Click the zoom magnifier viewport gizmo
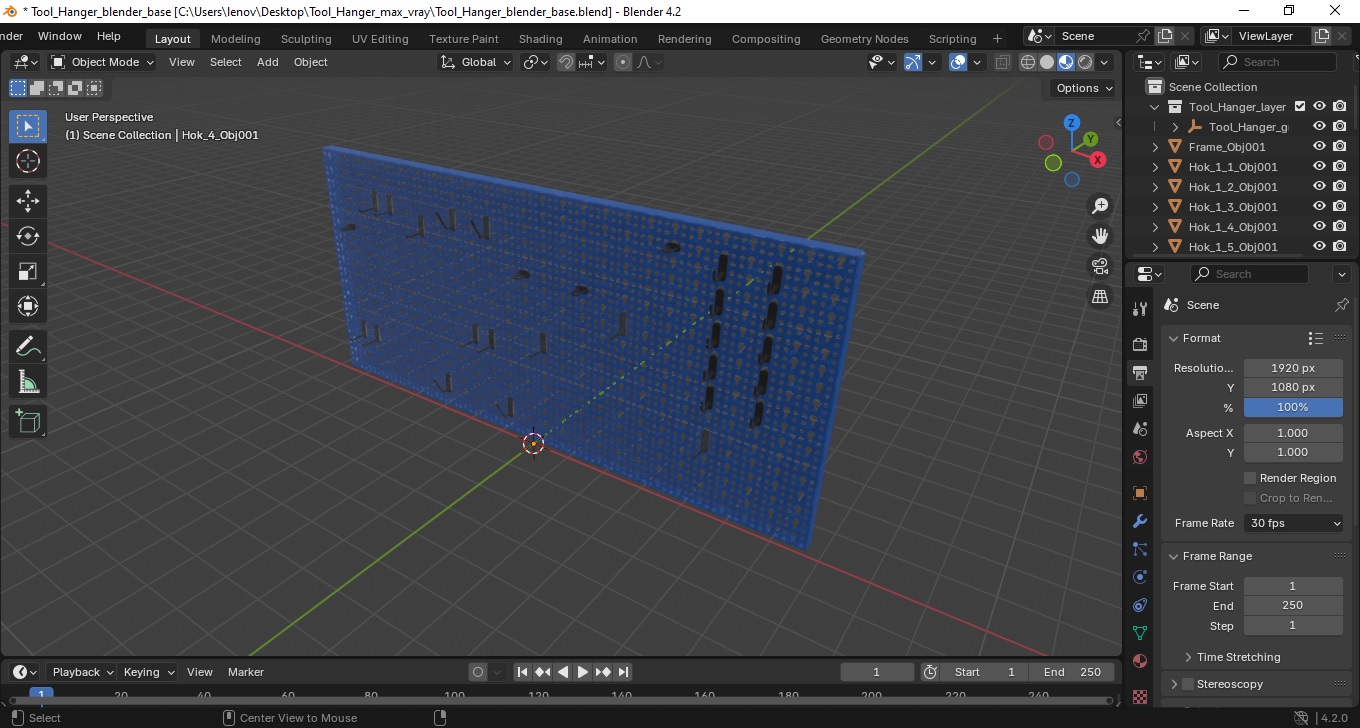 (1100, 206)
